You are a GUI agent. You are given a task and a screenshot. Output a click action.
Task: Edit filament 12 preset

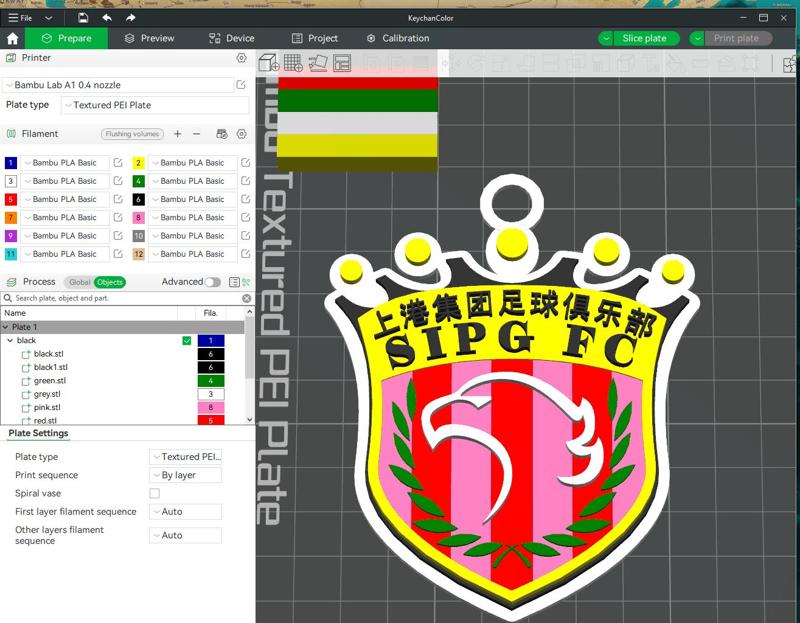tap(245, 254)
